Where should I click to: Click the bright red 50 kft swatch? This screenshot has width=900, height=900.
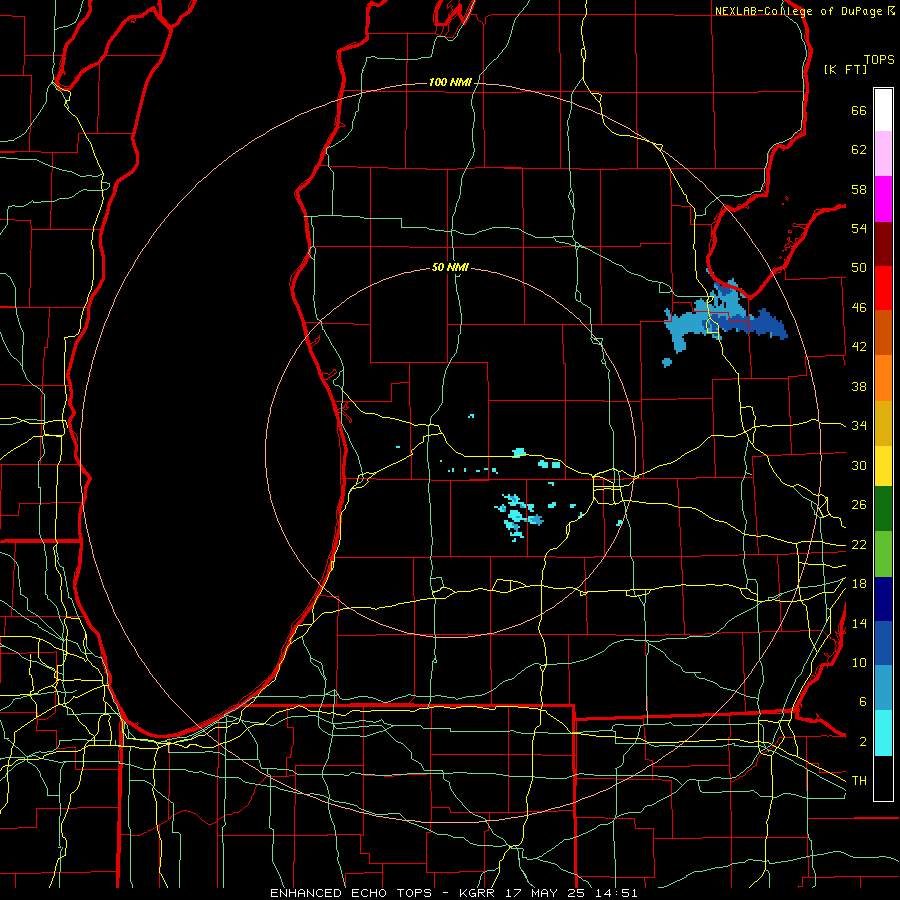pyautogui.click(x=883, y=288)
